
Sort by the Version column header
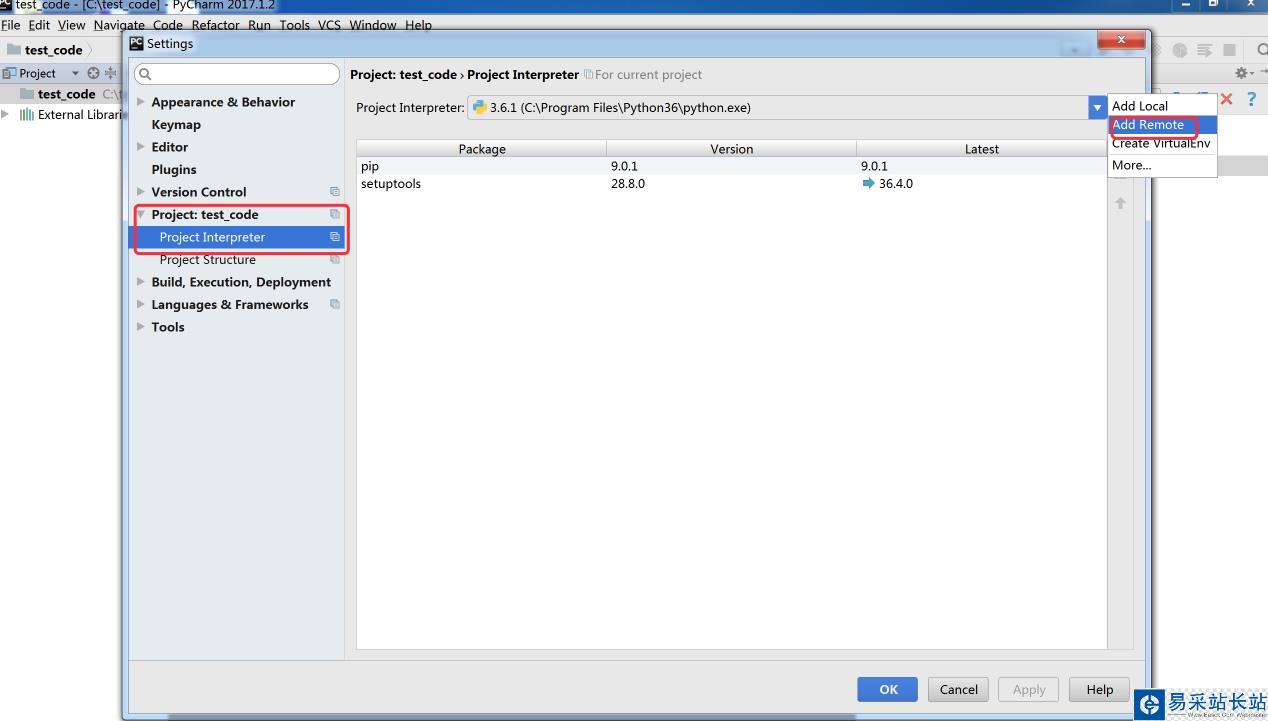(x=732, y=149)
